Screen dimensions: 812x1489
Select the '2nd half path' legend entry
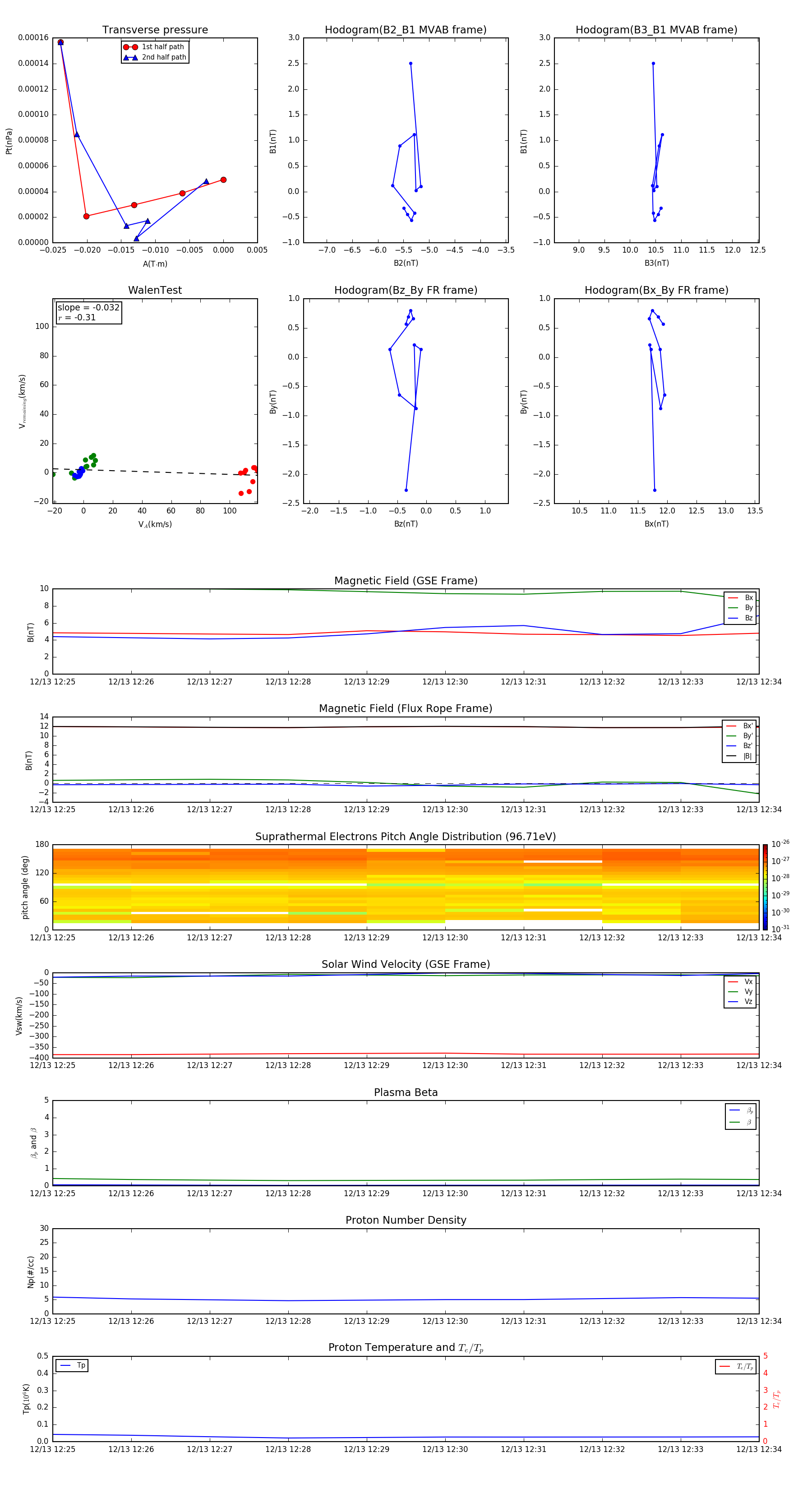[x=154, y=57]
